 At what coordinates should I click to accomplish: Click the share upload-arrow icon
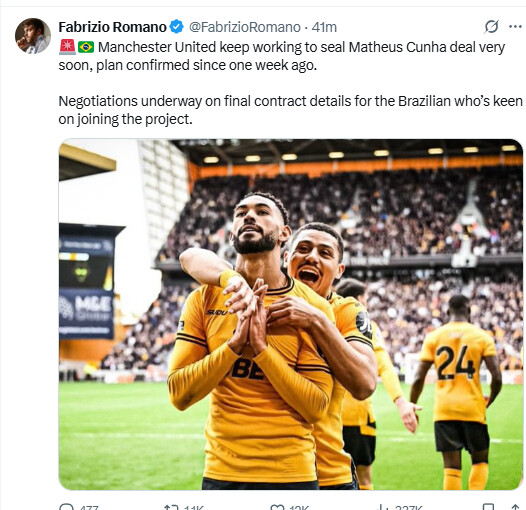pos(515,507)
